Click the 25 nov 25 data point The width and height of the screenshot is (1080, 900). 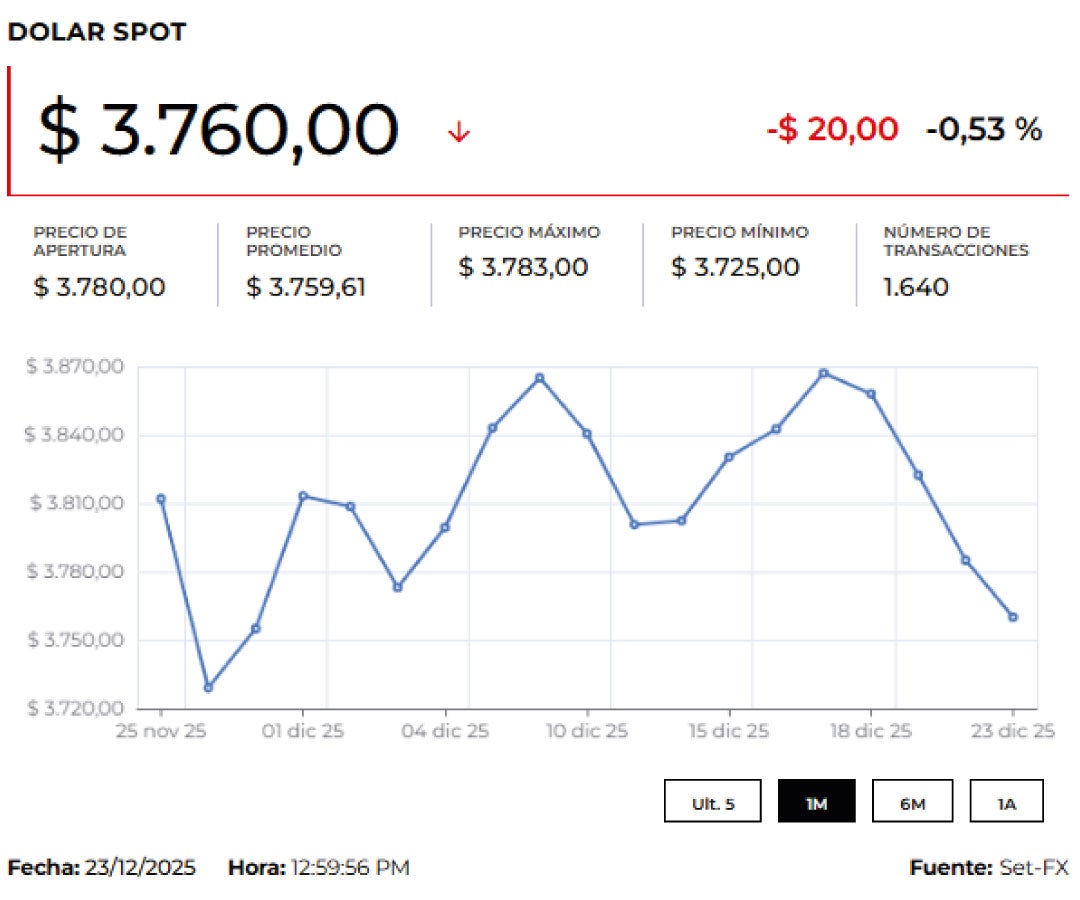pos(161,498)
